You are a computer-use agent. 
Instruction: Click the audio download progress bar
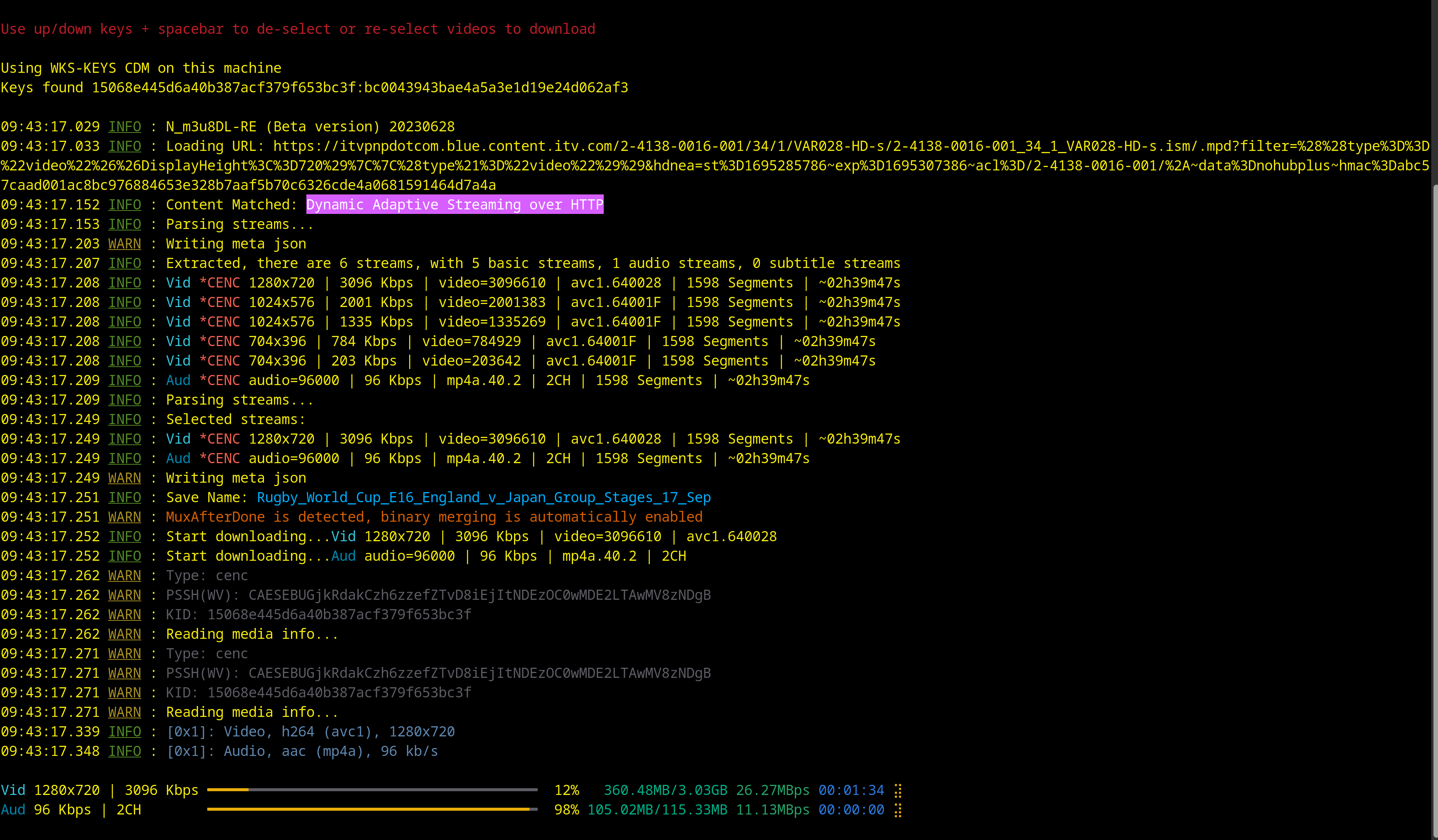(372, 809)
